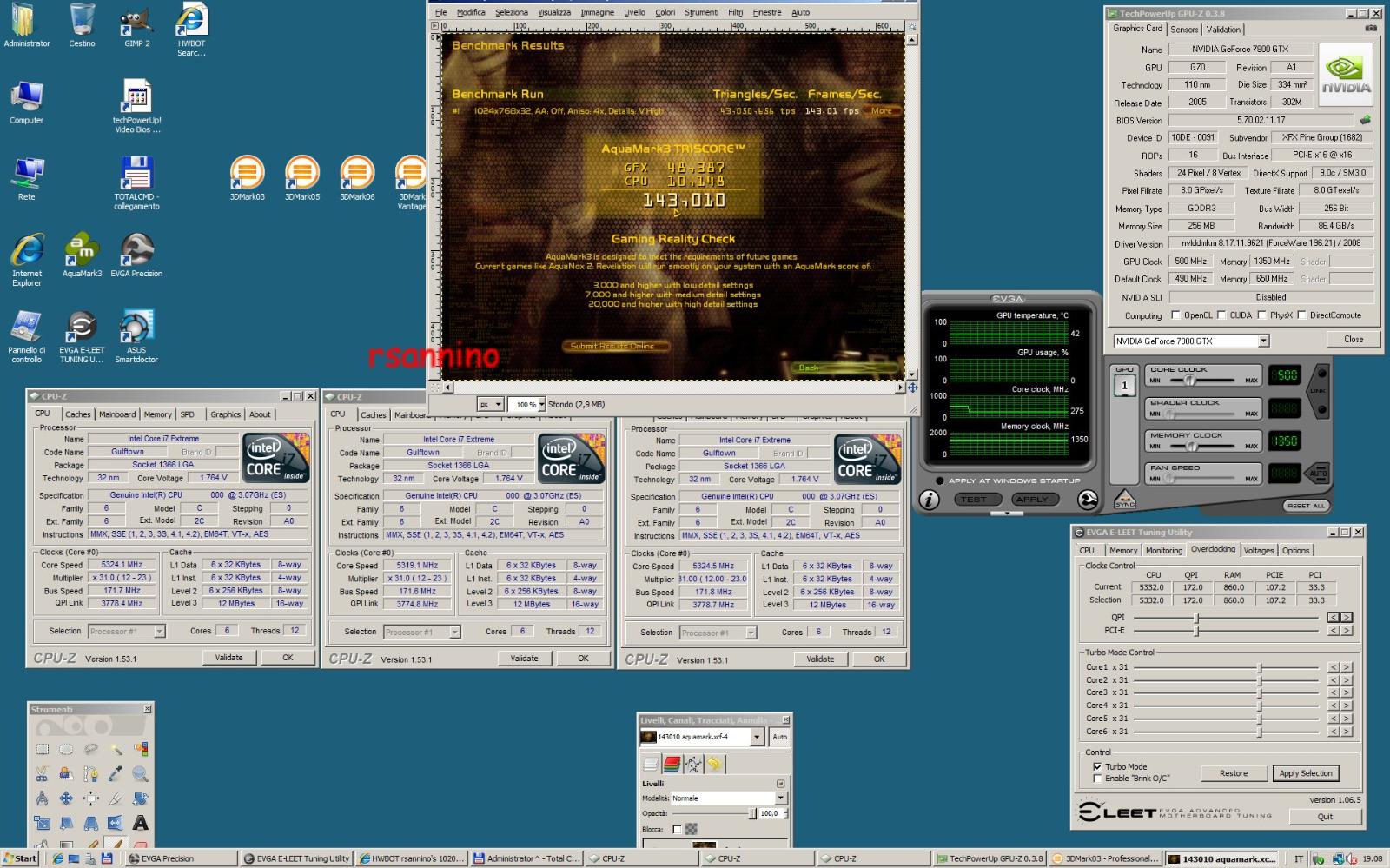This screenshot has height=868, width=1390.
Task: Uncheck Turbo Mode in E-LEET
Action: click(x=1097, y=767)
